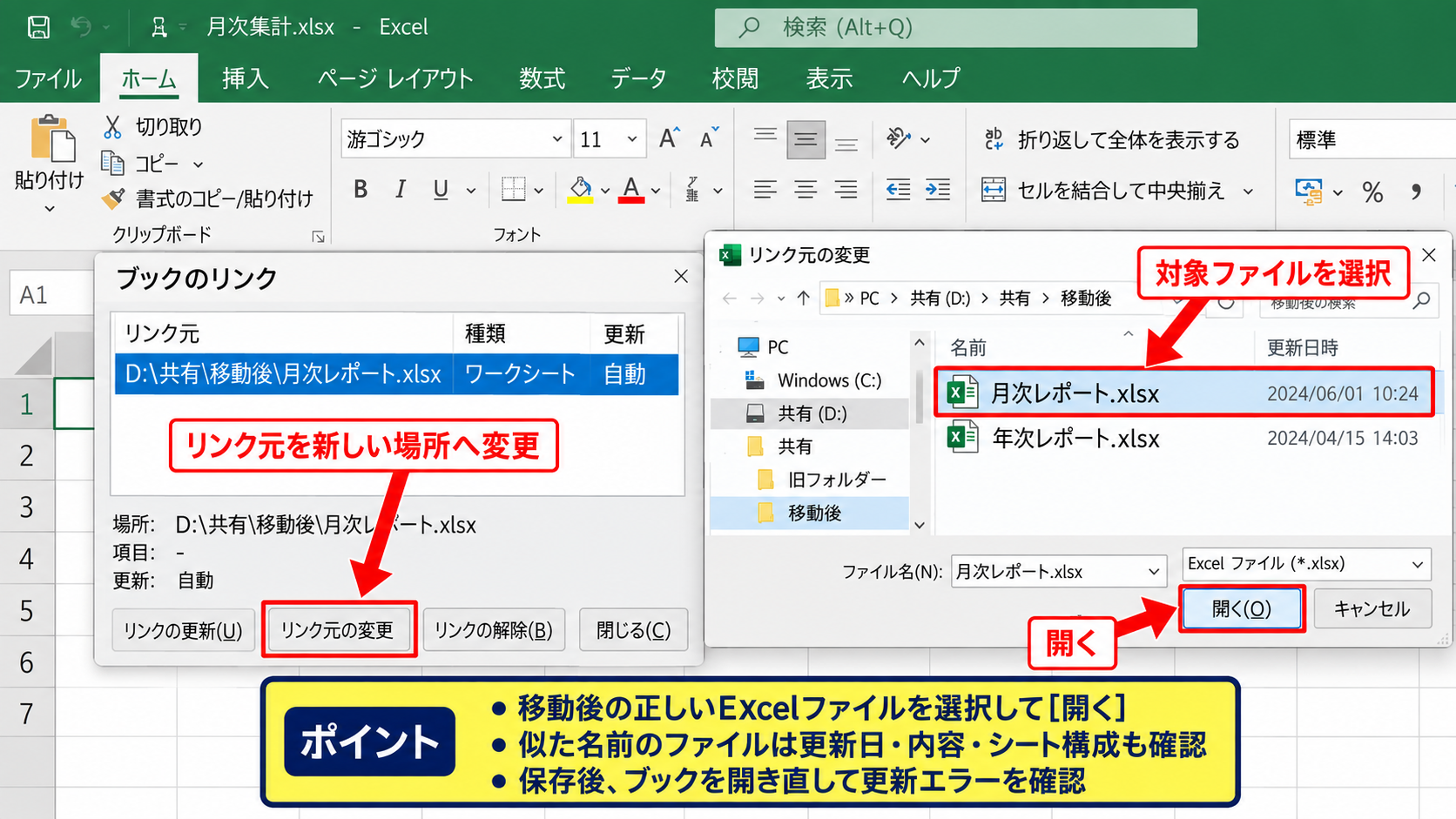The image size is (1456, 819).
Task: Expand the paste options arrow under 貼り付け
Action: tap(50, 209)
